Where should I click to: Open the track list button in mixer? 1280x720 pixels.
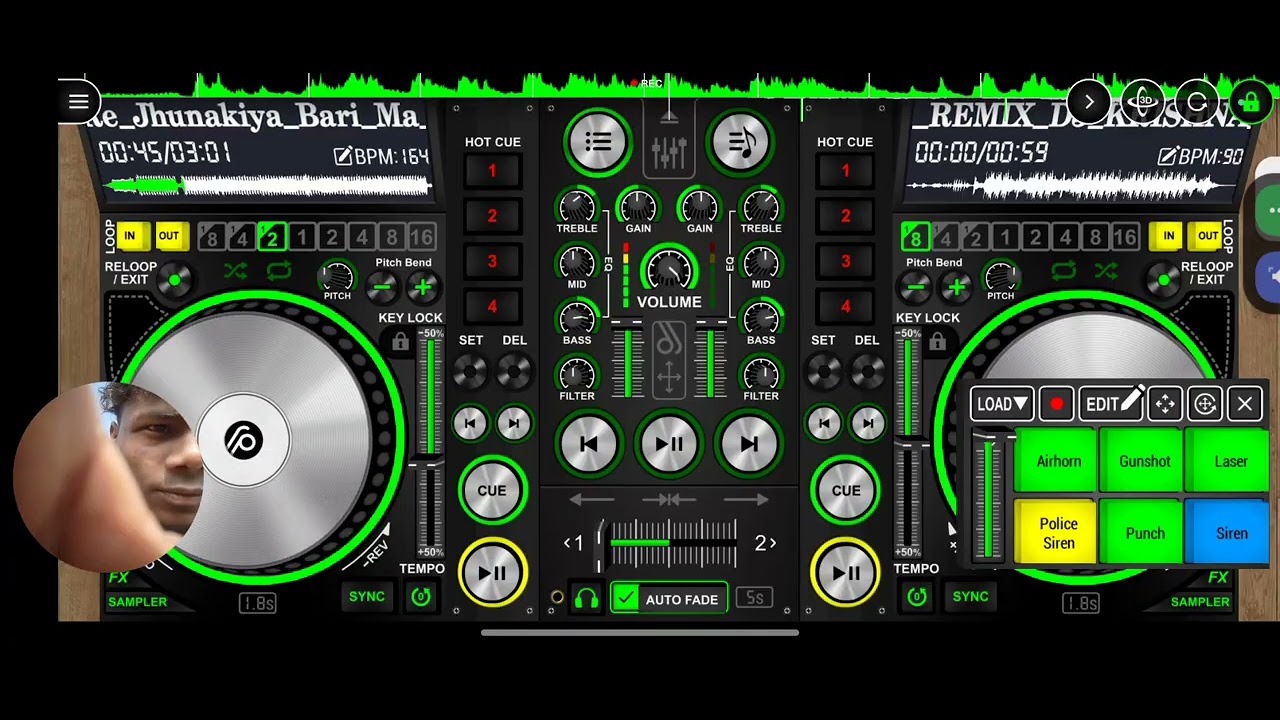[598, 143]
